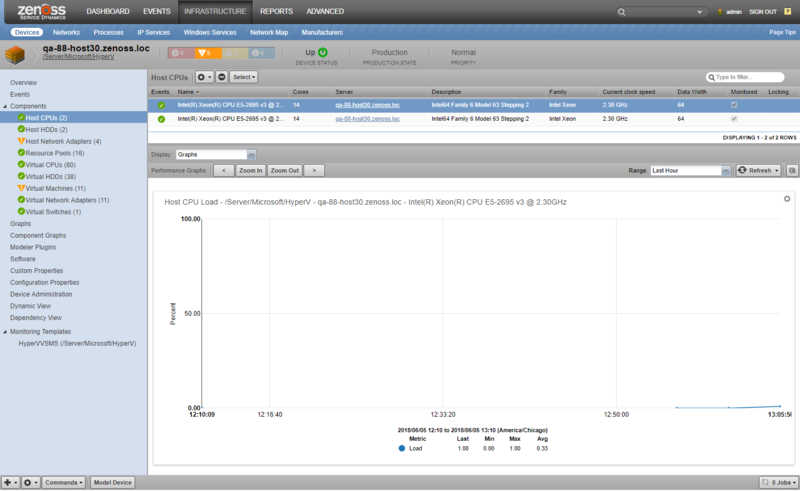Click green status icon of selected CPU row

coord(161,105)
